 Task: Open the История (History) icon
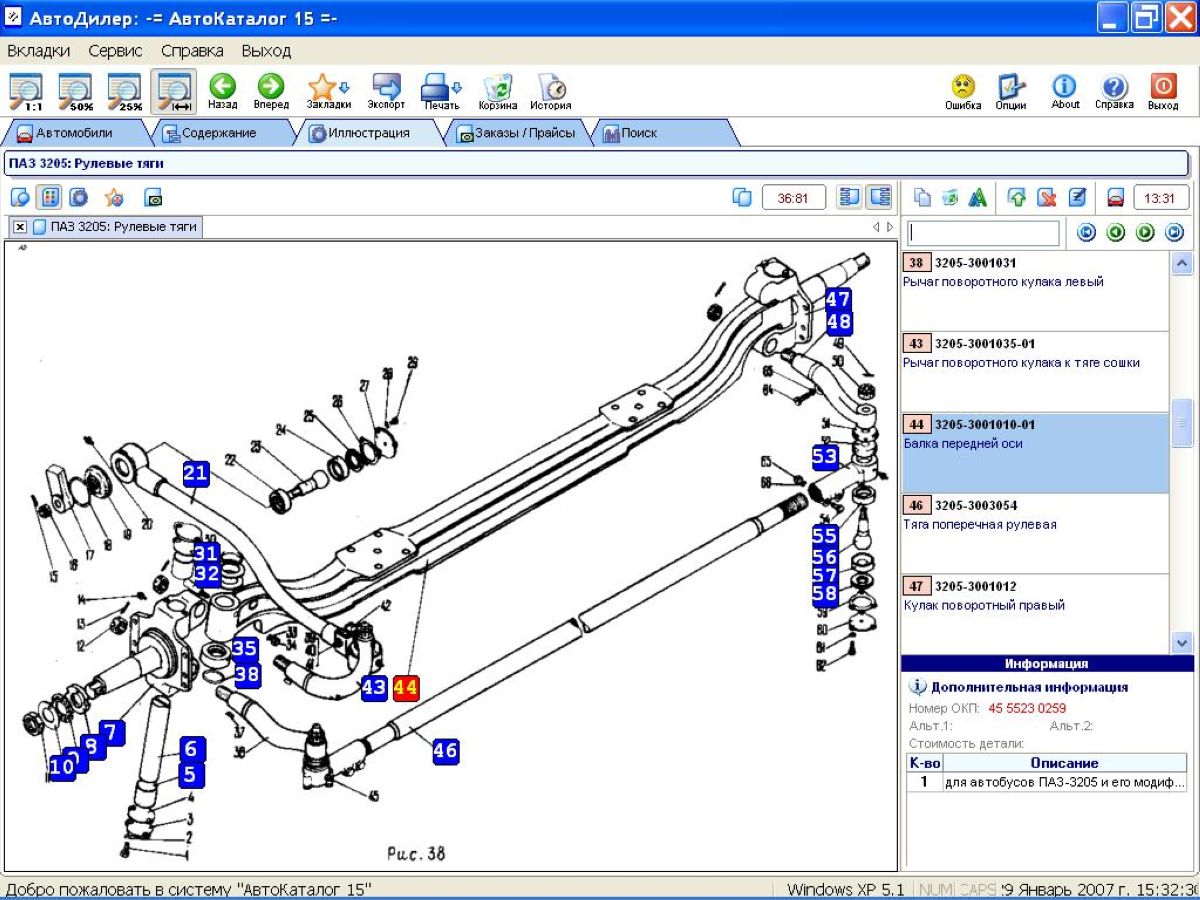551,89
